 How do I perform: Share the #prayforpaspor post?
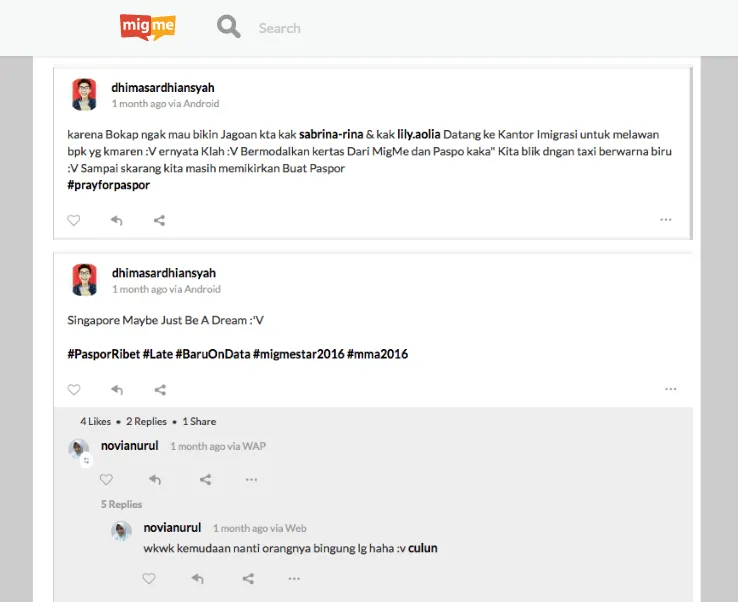click(x=160, y=220)
